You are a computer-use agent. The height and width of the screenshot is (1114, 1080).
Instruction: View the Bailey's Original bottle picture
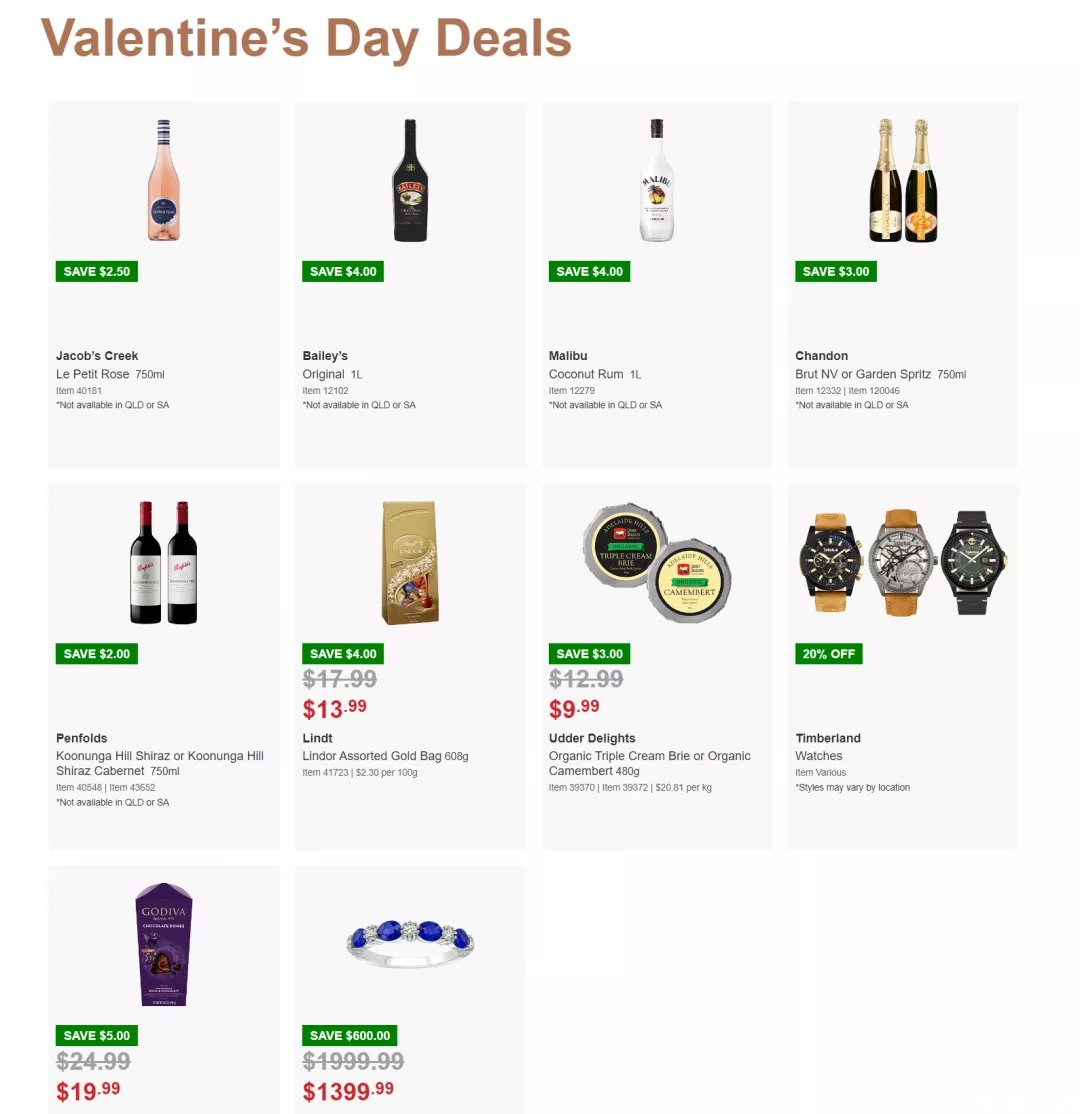tap(410, 180)
